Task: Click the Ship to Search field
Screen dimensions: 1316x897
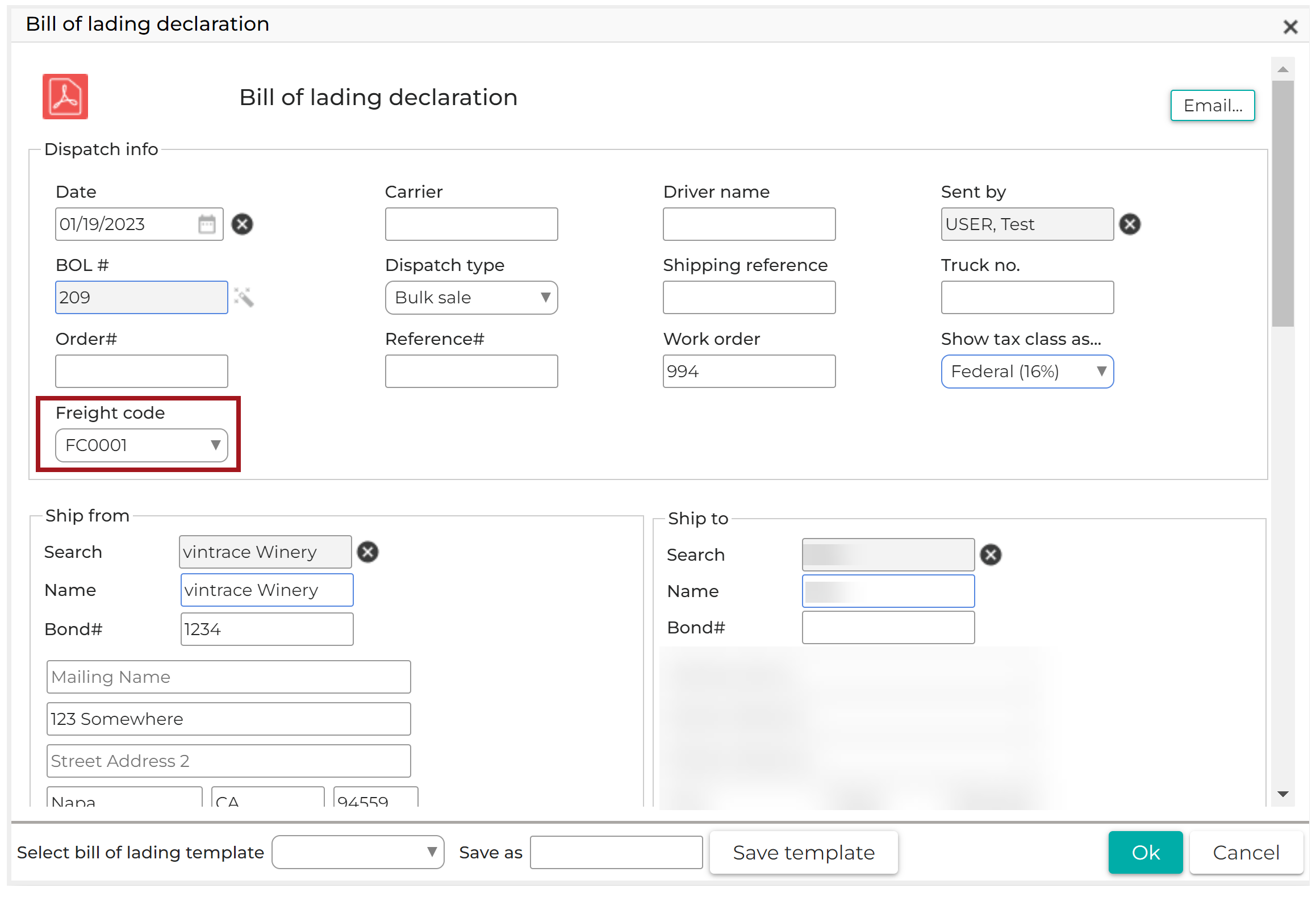Action: (x=888, y=555)
